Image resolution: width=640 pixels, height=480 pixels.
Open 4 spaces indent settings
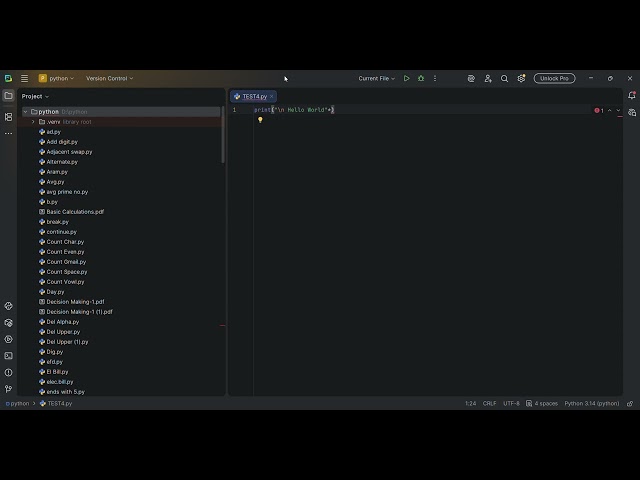542,403
